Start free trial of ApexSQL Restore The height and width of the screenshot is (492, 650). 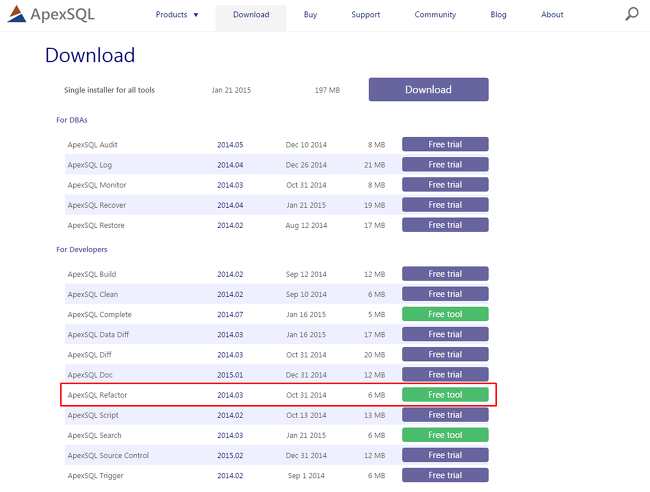[x=445, y=225]
